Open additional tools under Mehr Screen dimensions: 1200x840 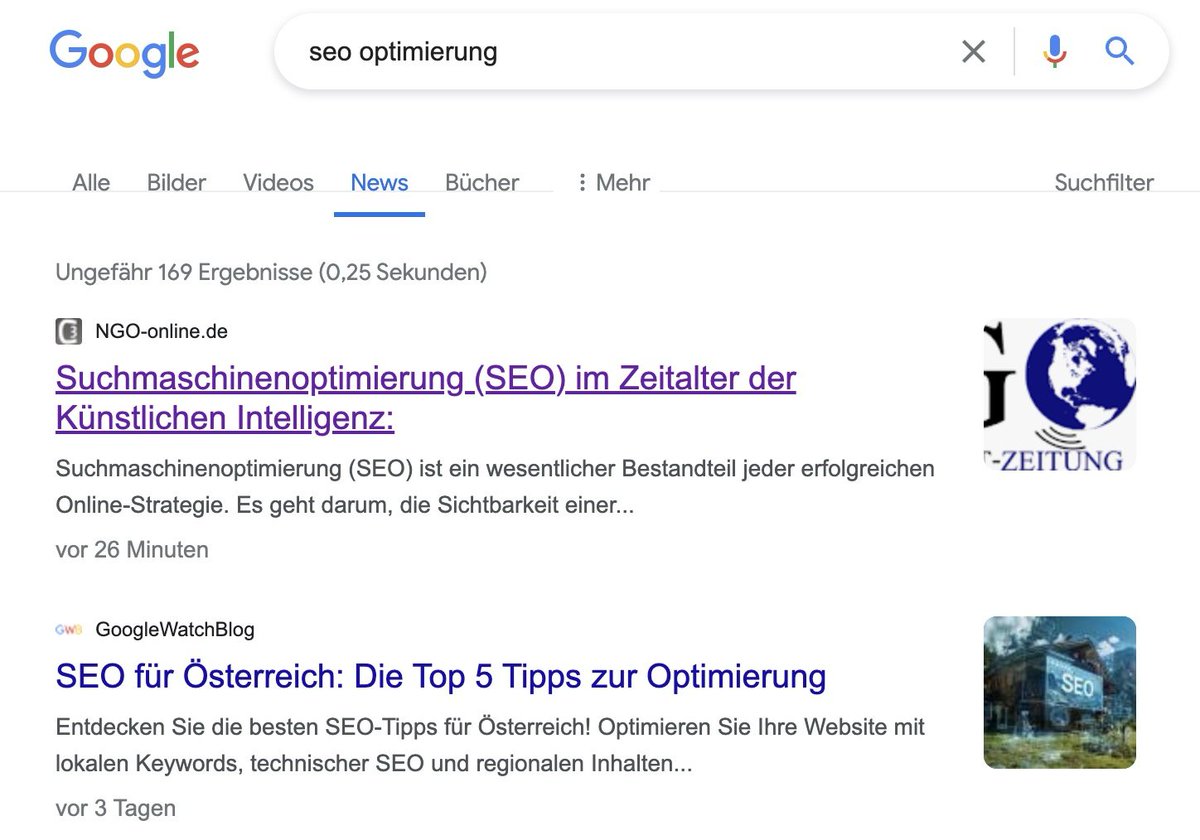(612, 182)
